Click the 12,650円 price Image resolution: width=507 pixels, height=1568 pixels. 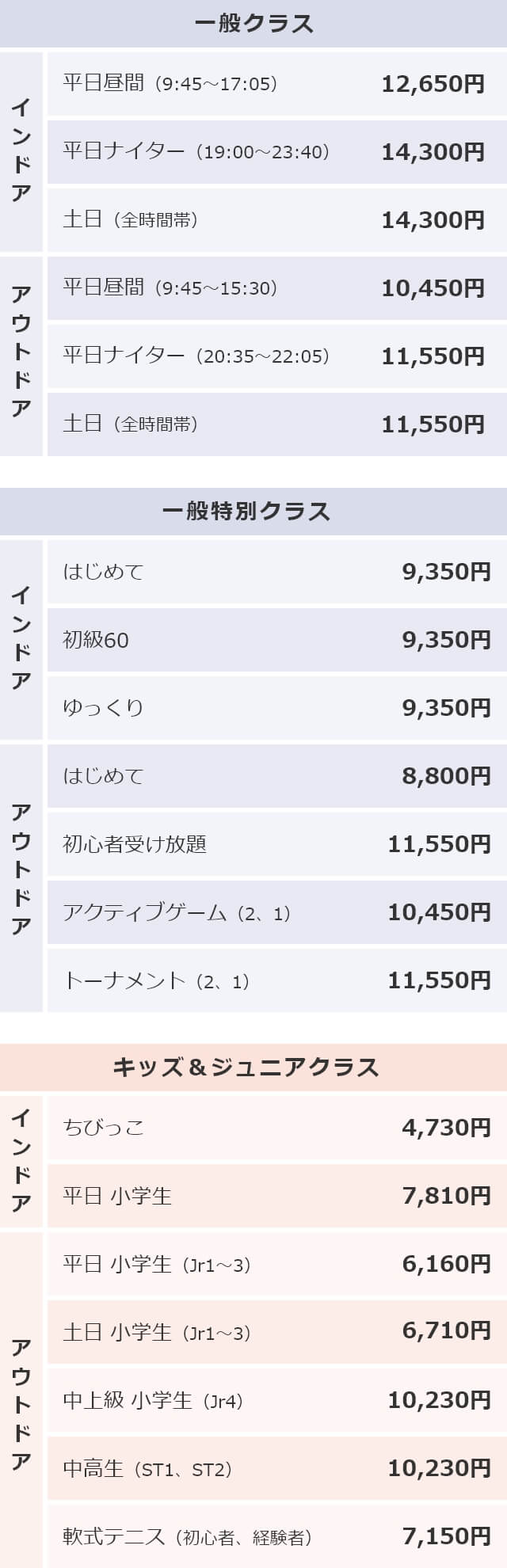coord(433,83)
